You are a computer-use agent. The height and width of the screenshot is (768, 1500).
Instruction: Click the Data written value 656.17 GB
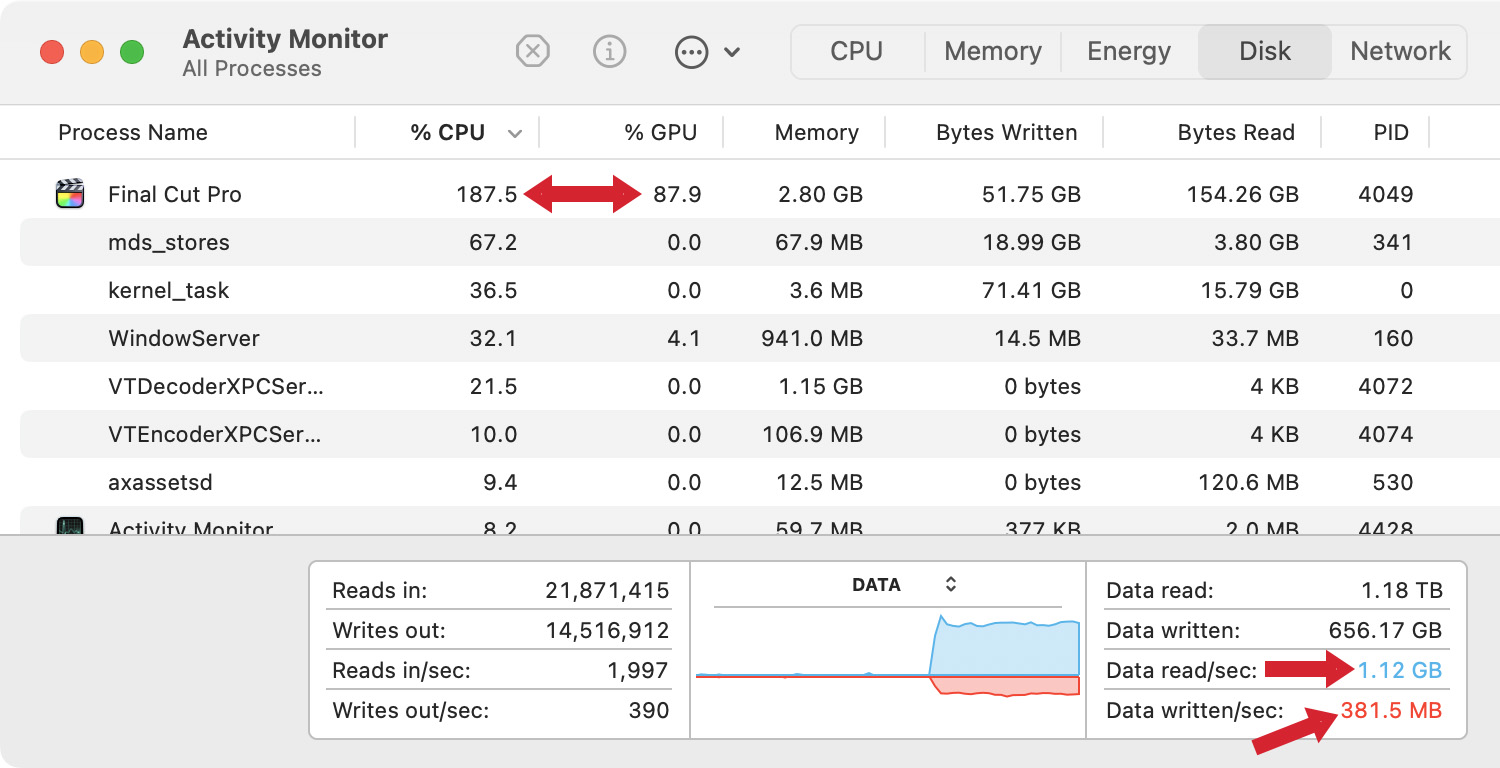(1385, 631)
